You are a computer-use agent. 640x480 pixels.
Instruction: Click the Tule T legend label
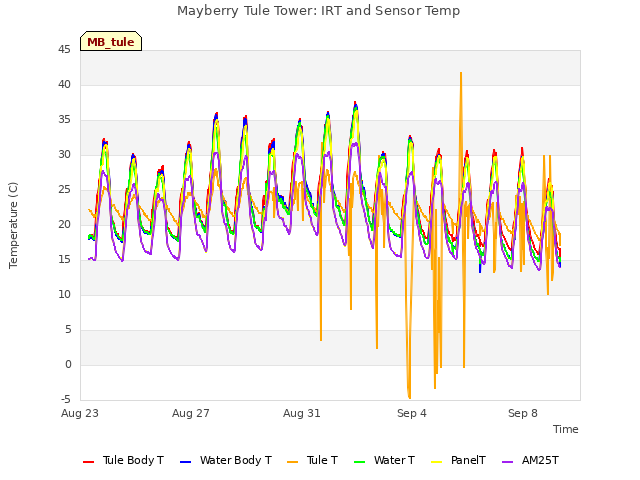click(322, 460)
